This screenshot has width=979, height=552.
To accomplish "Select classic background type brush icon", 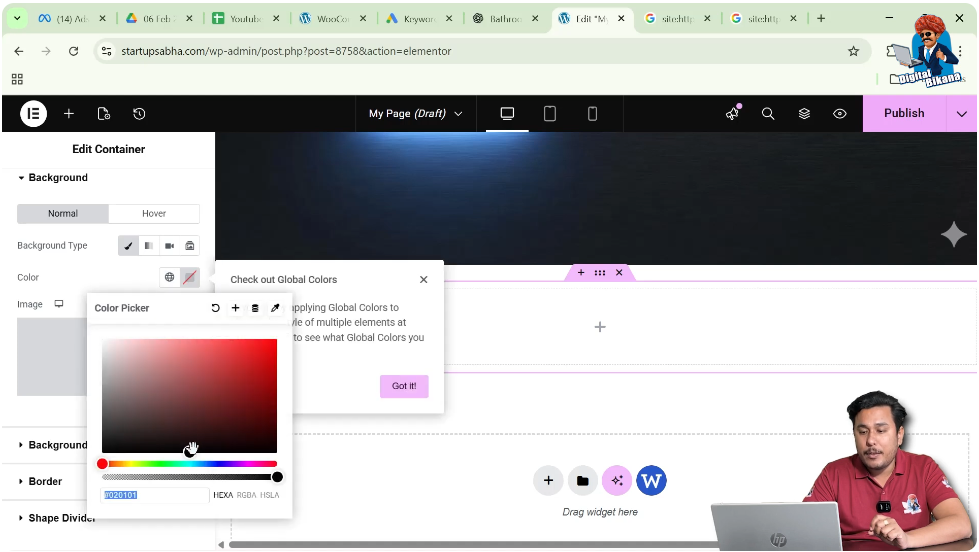I will 128,245.
